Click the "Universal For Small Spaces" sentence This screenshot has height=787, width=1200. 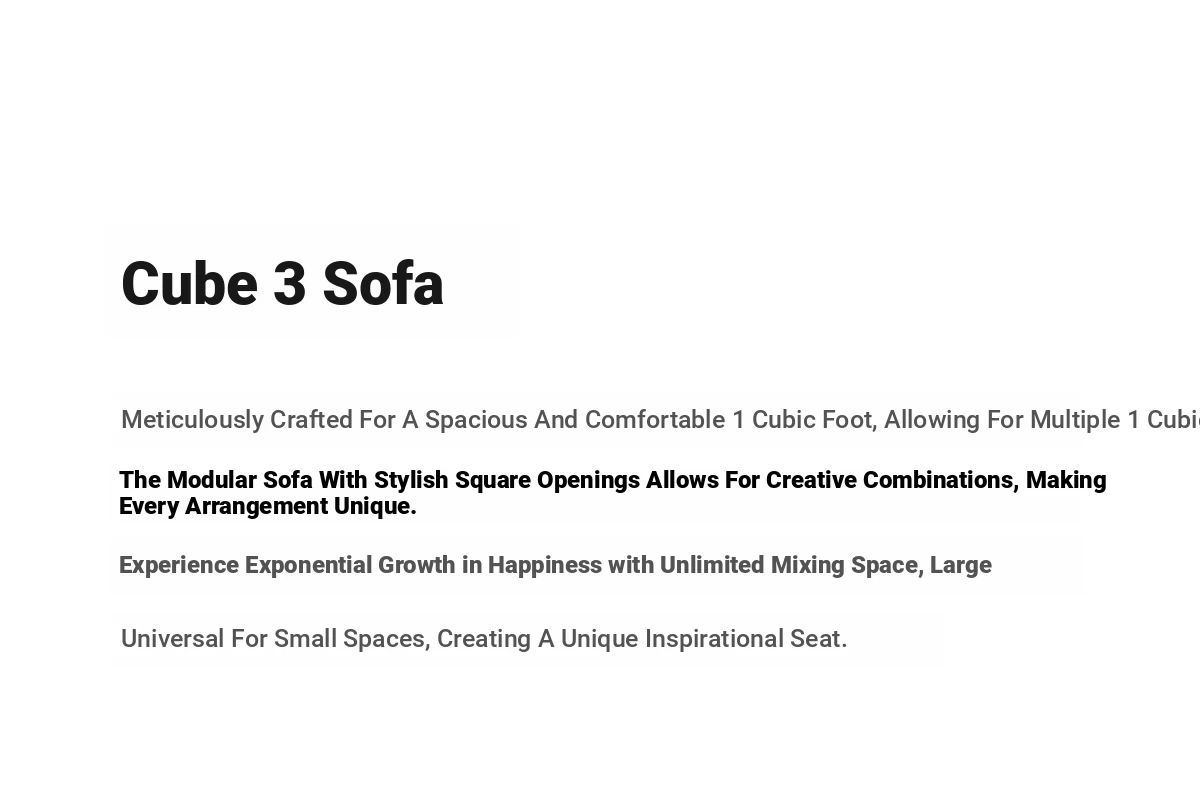click(484, 639)
